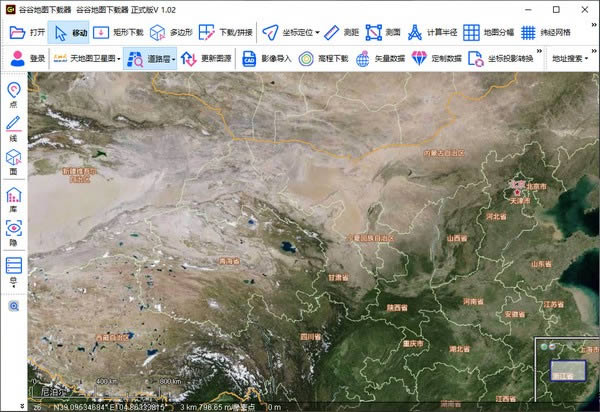Choose the 计算半径 radius compass tool
Viewport: 600px width, 412px height.
432,33
